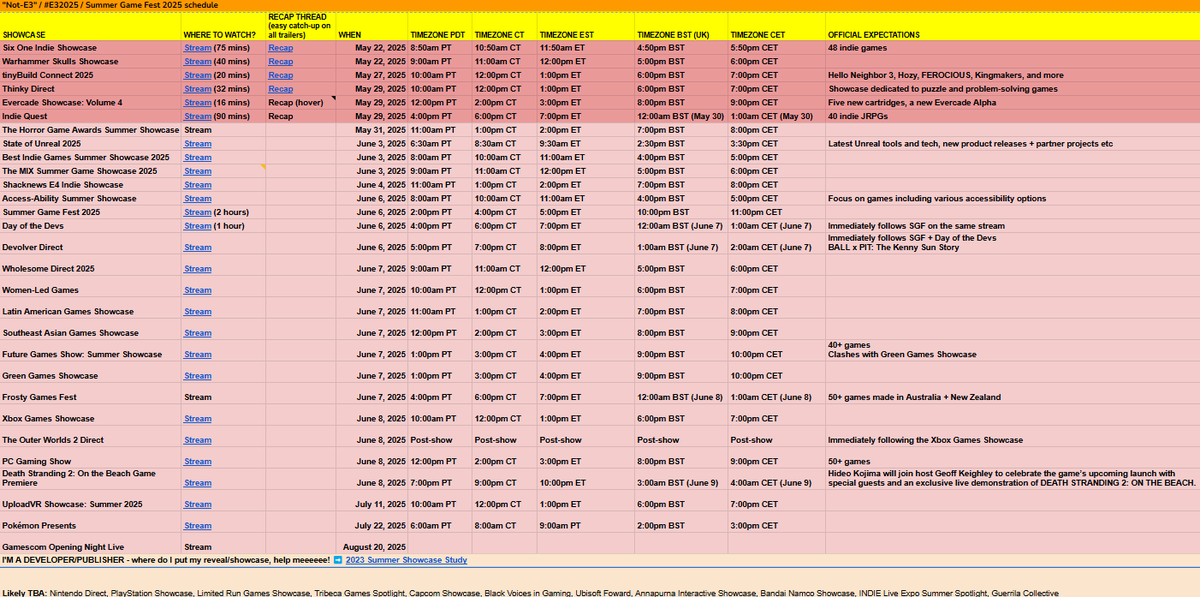Screen dimensions: 1200x597
Task: Open Recap link for Warhammer Skulls Showcase
Action: click(280, 61)
